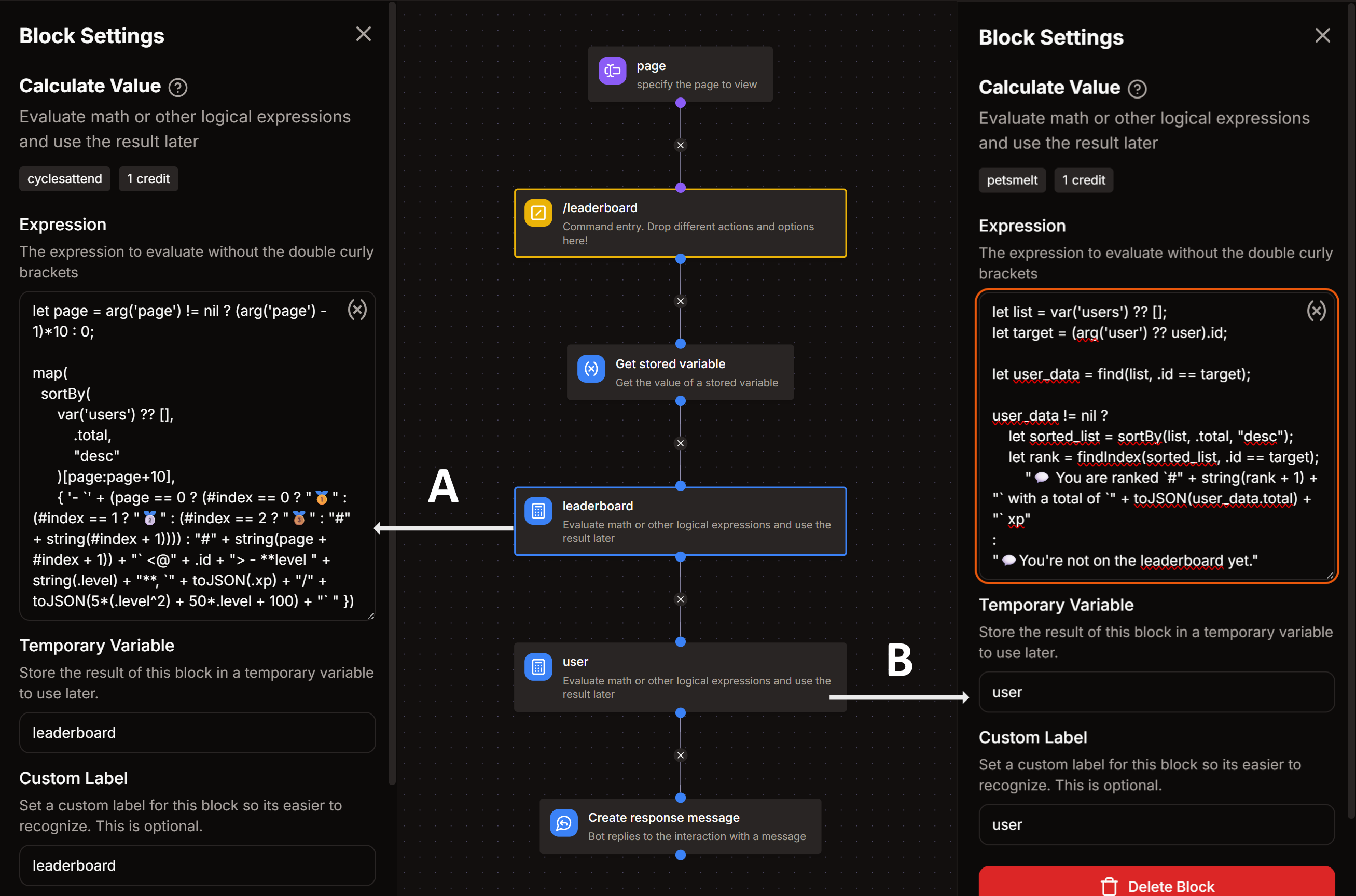Image resolution: width=1356 pixels, height=896 pixels.
Task: Click the purple page option block icon
Action: point(612,71)
